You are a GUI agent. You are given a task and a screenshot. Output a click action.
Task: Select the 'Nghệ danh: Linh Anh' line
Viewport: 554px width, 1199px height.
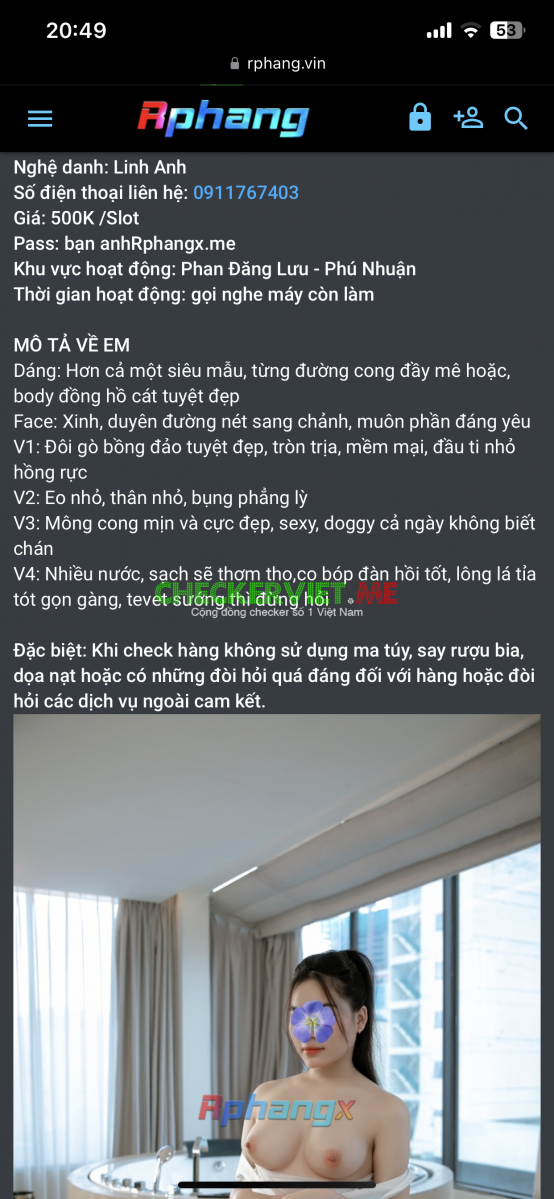click(99, 167)
